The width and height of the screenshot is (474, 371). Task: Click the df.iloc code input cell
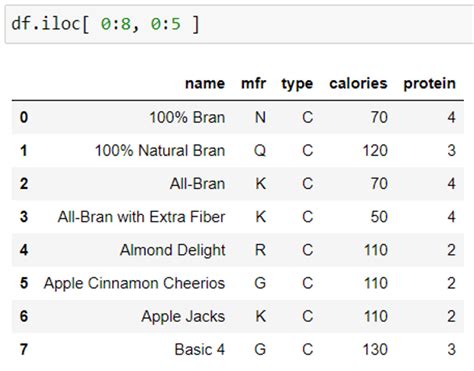(239, 24)
